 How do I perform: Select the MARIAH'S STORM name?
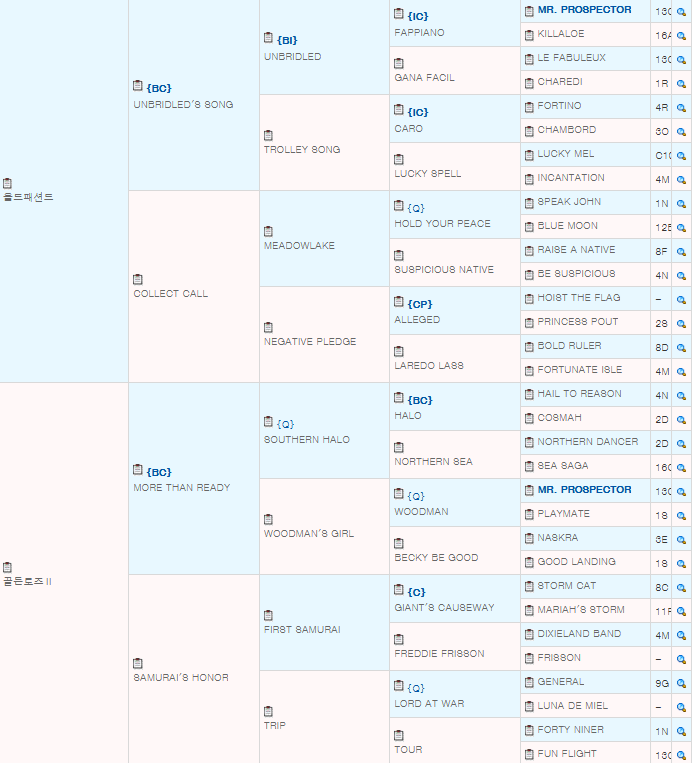point(581,610)
